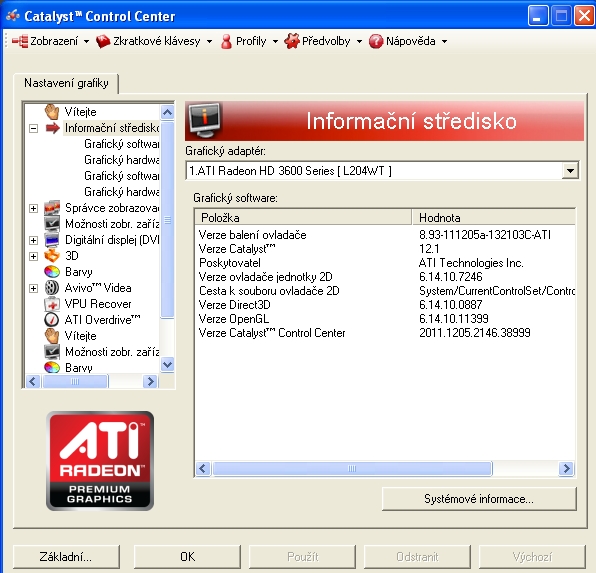Click the Catalyst Control Center title bar icon
Viewport: 596px width, 573px height.
click(x=13, y=16)
